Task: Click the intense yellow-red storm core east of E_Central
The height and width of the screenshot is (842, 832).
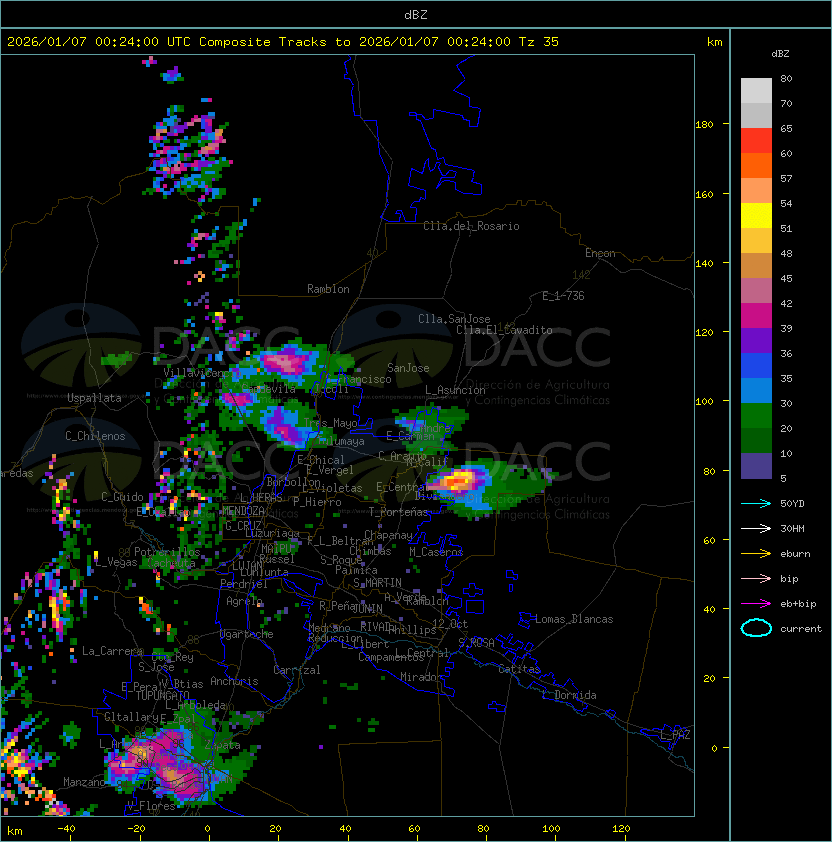Action: (x=459, y=480)
